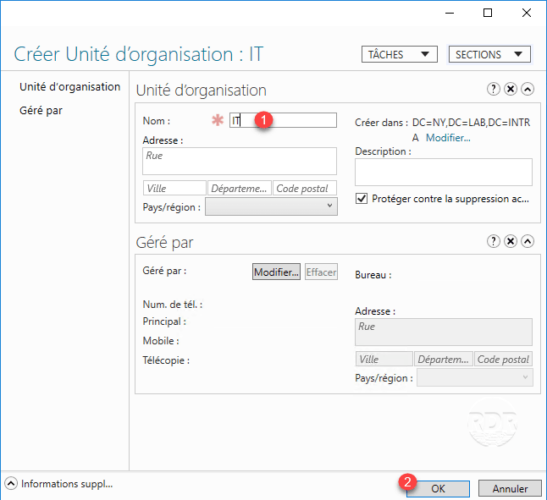Click the Créer dans path DC=NY,DC=LAB,DC=INTR
The width and height of the screenshot is (547, 500).
(x=471, y=122)
